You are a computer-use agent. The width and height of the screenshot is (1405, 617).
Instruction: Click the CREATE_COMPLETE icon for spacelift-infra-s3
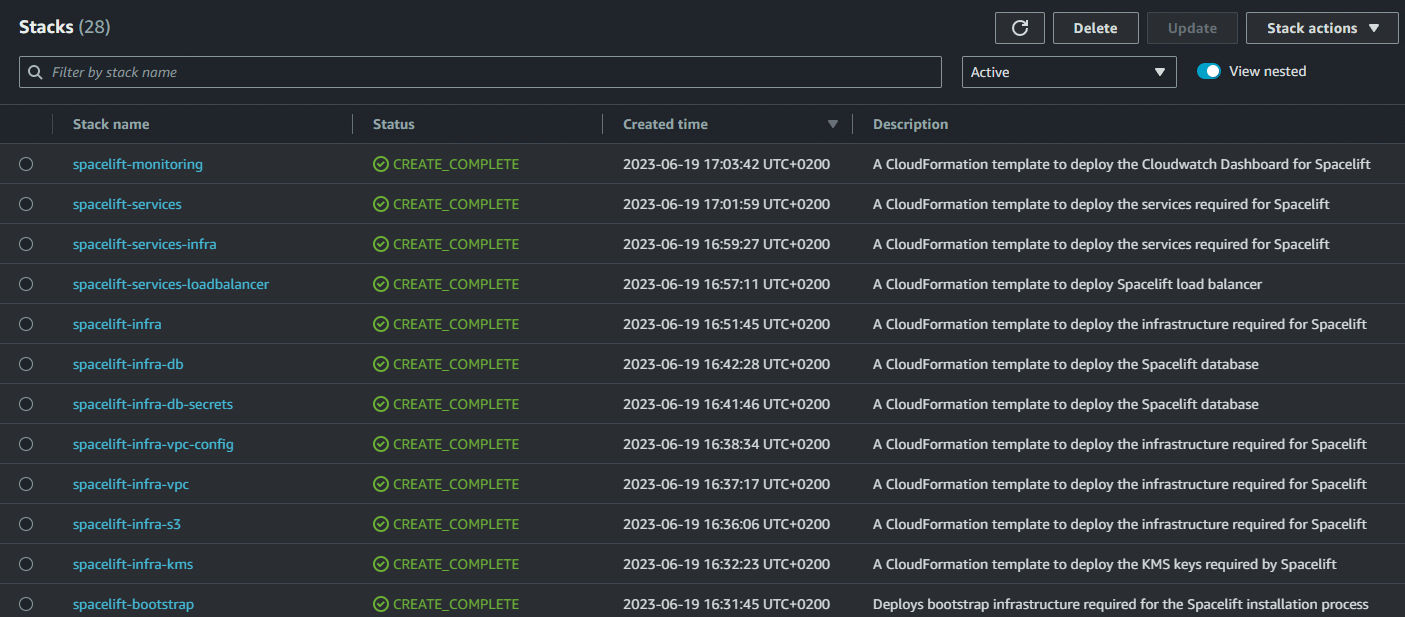tap(380, 523)
